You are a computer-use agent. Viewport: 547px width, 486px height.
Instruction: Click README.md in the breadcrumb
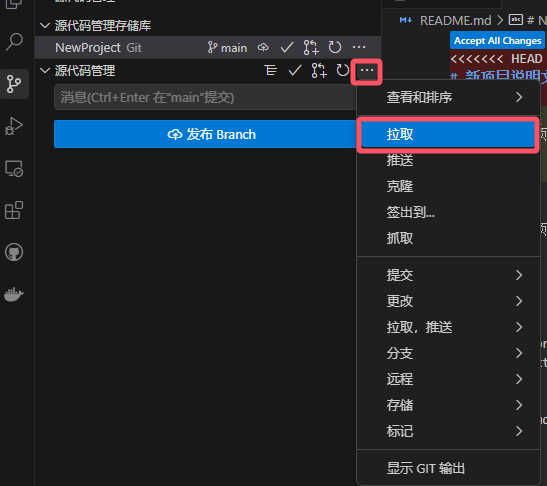tap(456, 21)
